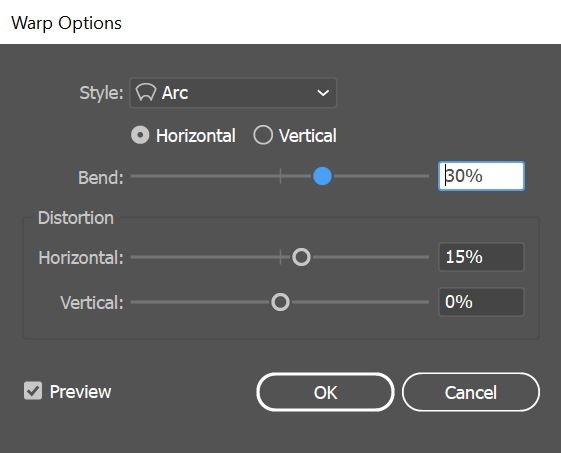561x453 pixels.
Task: Select the Horizontal orientation radio button
Action: coord(140,135)
